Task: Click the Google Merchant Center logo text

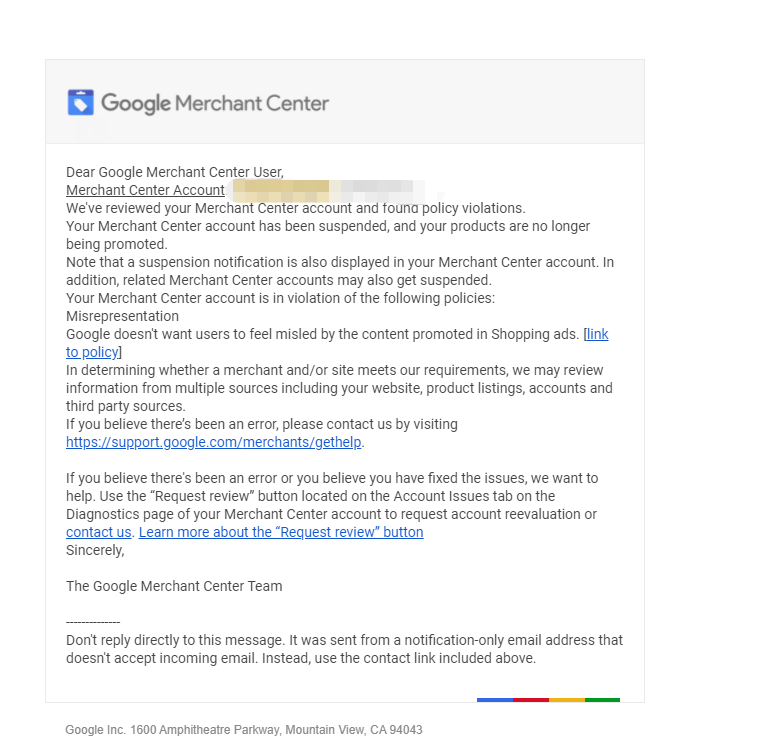Action: [215, 103]
